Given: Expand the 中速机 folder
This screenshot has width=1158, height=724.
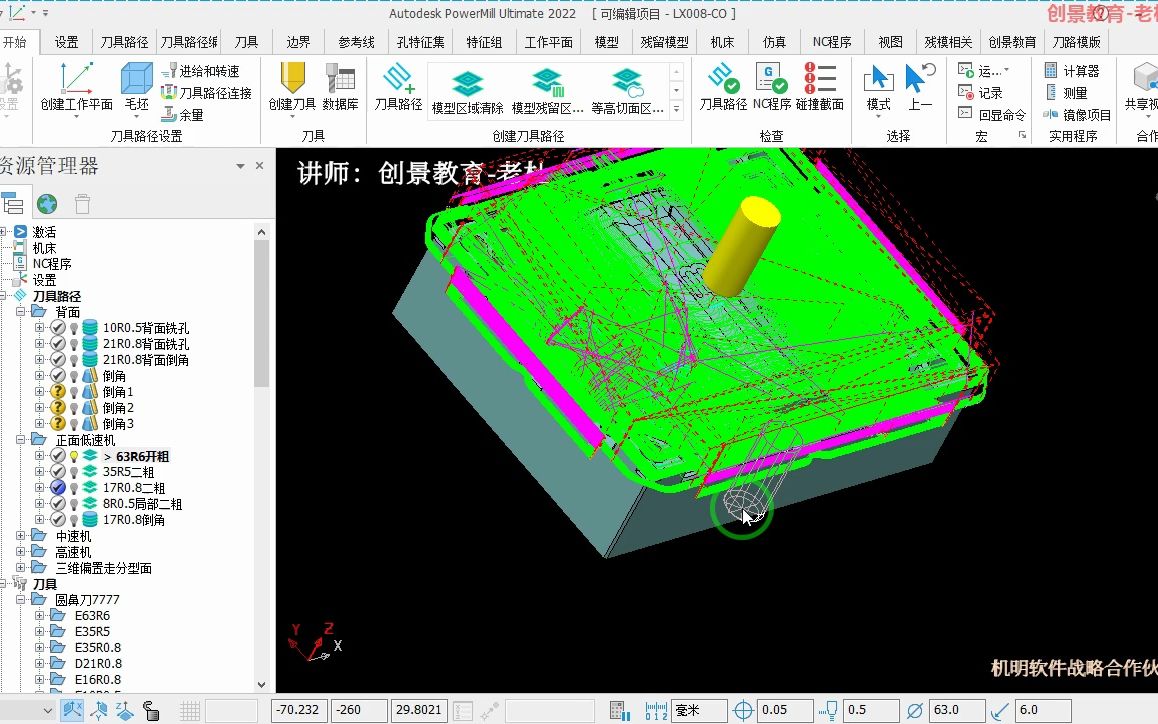Looking at the screenshot, I should (21, 536).
